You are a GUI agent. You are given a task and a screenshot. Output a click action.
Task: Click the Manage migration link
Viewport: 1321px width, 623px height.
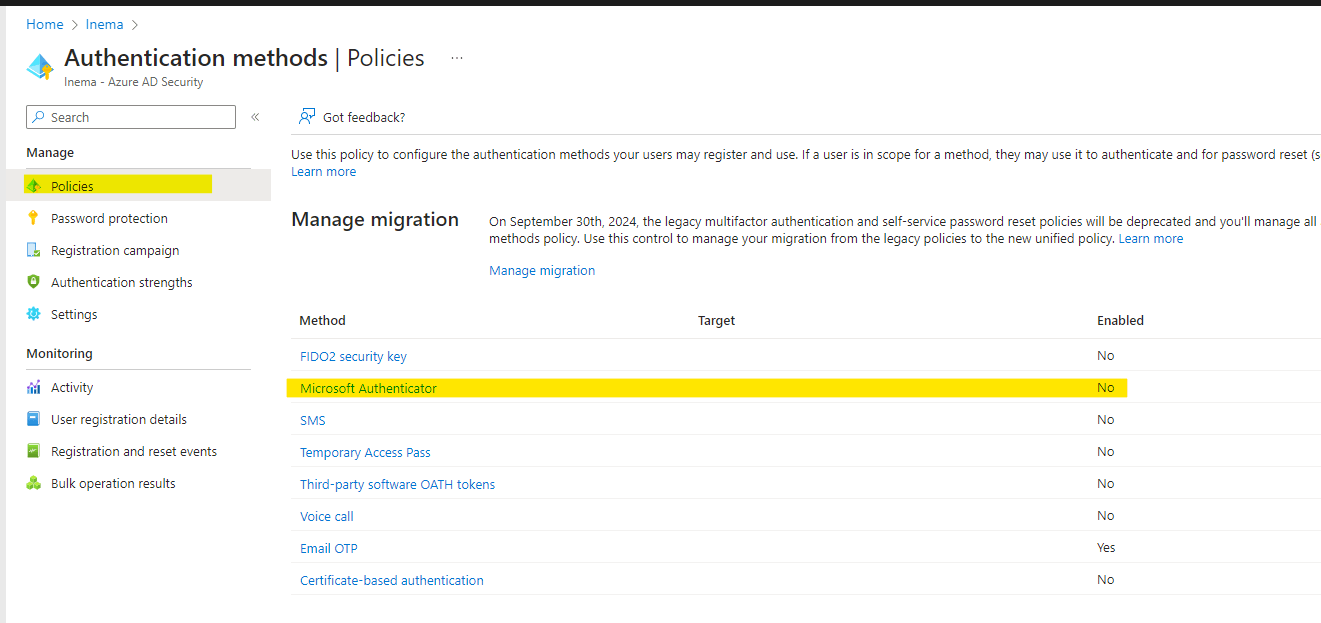click(542, 270)
